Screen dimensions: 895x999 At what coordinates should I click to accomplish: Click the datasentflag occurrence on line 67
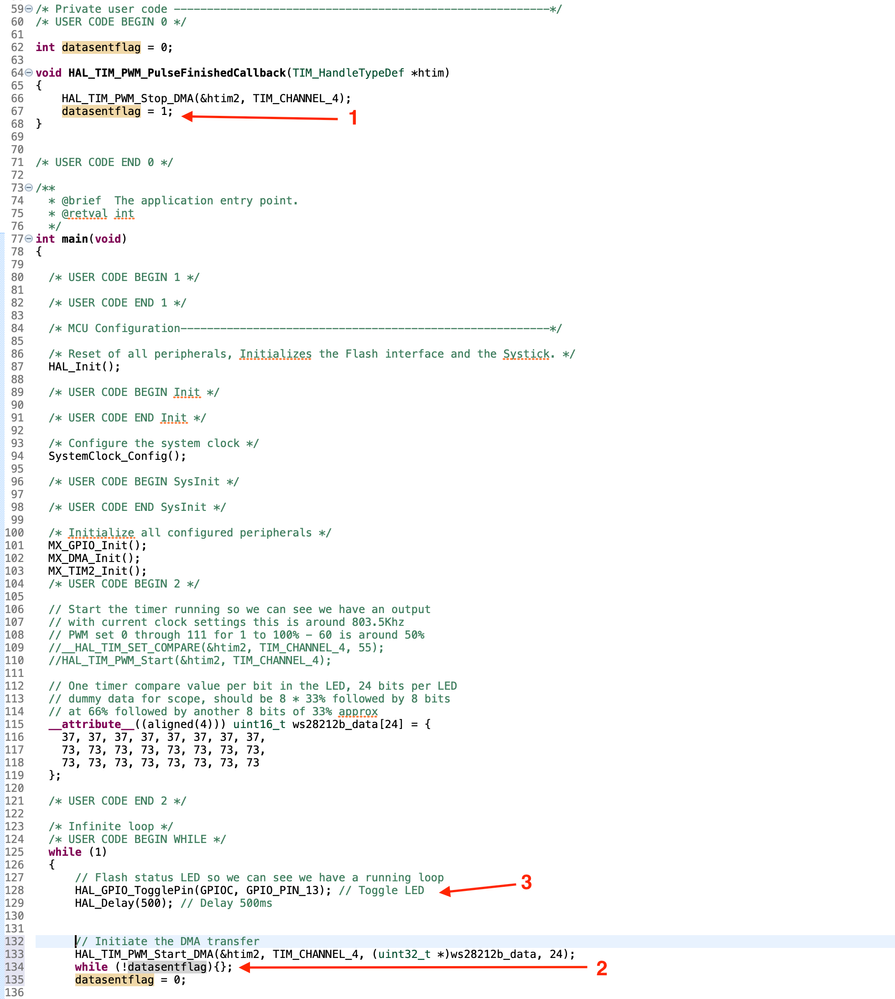point(101,111)
